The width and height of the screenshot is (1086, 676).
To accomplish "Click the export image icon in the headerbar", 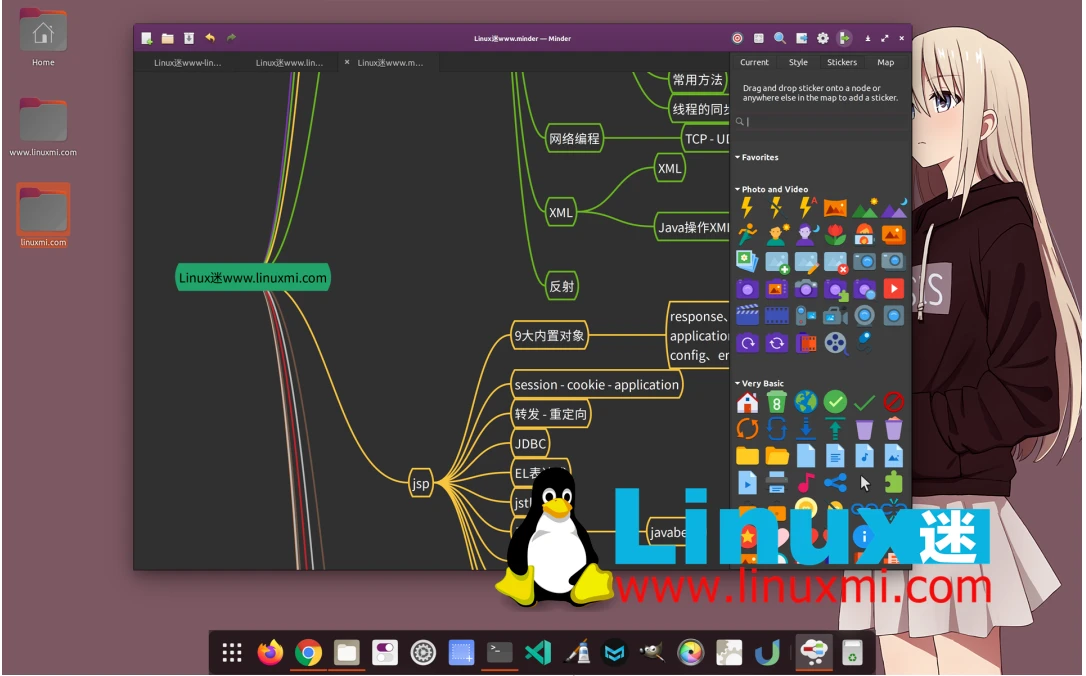I will click(801, 38).
